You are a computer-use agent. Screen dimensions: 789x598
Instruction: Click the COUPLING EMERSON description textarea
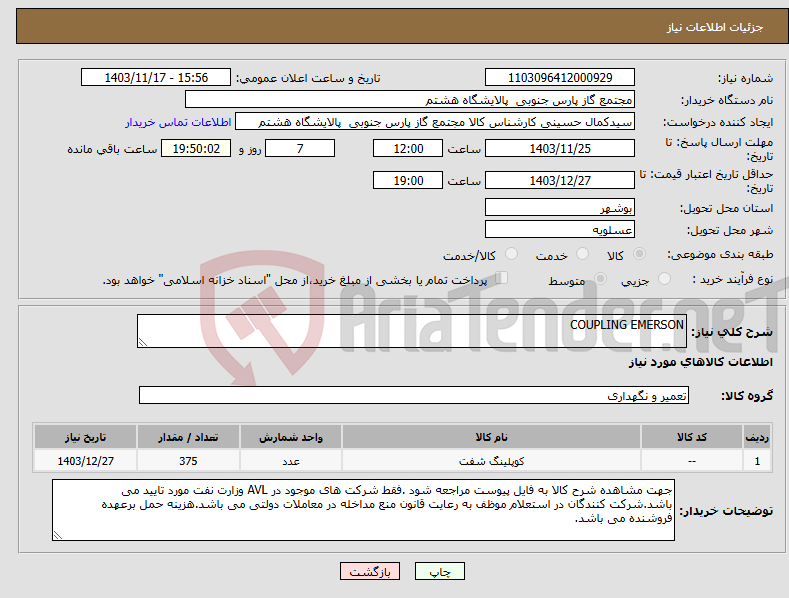tap(412, 331)
